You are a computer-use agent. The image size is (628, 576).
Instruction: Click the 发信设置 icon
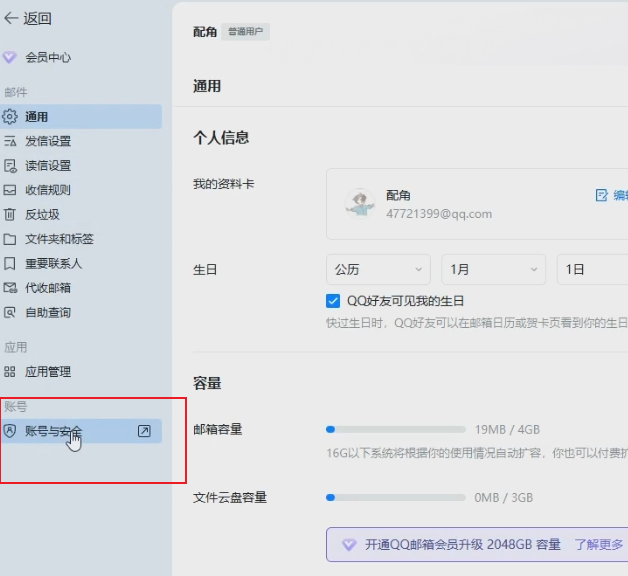[x=10, y=141]
